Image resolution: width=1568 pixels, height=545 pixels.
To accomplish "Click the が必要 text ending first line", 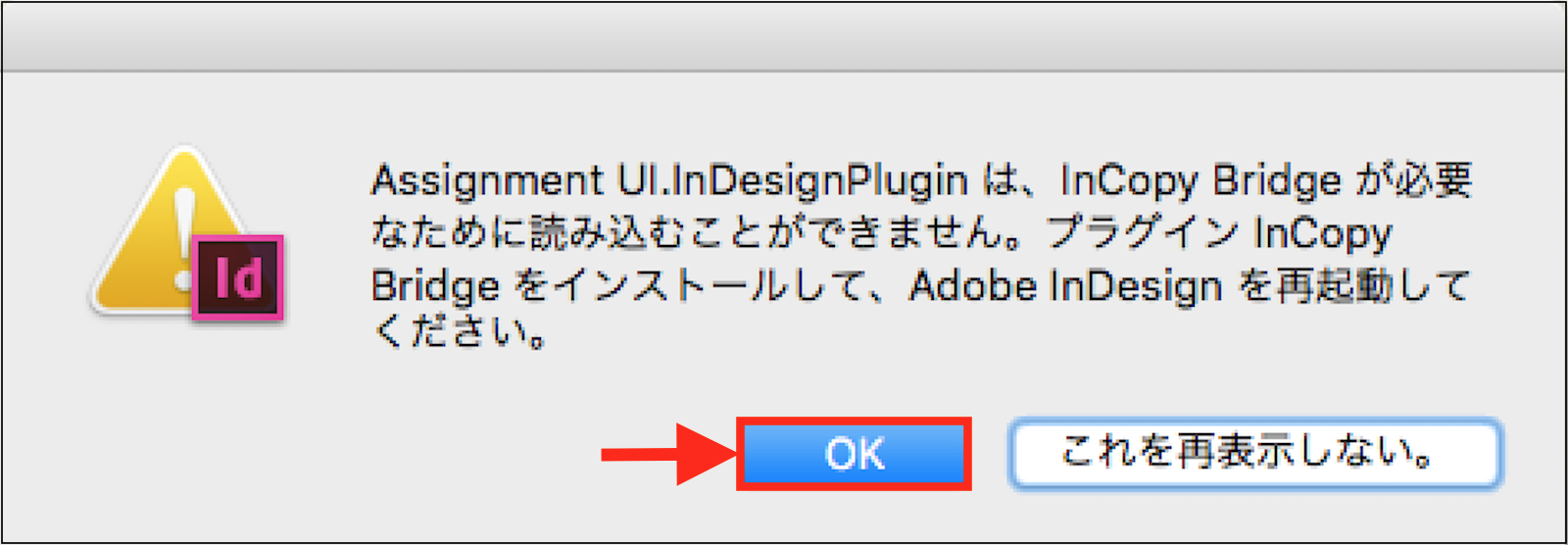I will click(x=1413, y=181).
